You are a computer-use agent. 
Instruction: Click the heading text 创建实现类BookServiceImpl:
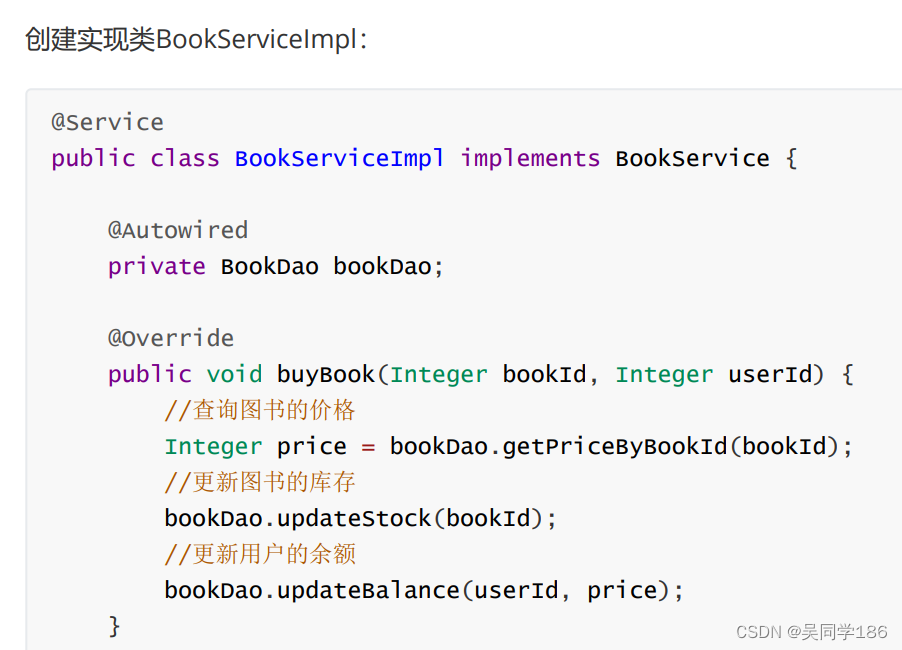tap(196, 40)
